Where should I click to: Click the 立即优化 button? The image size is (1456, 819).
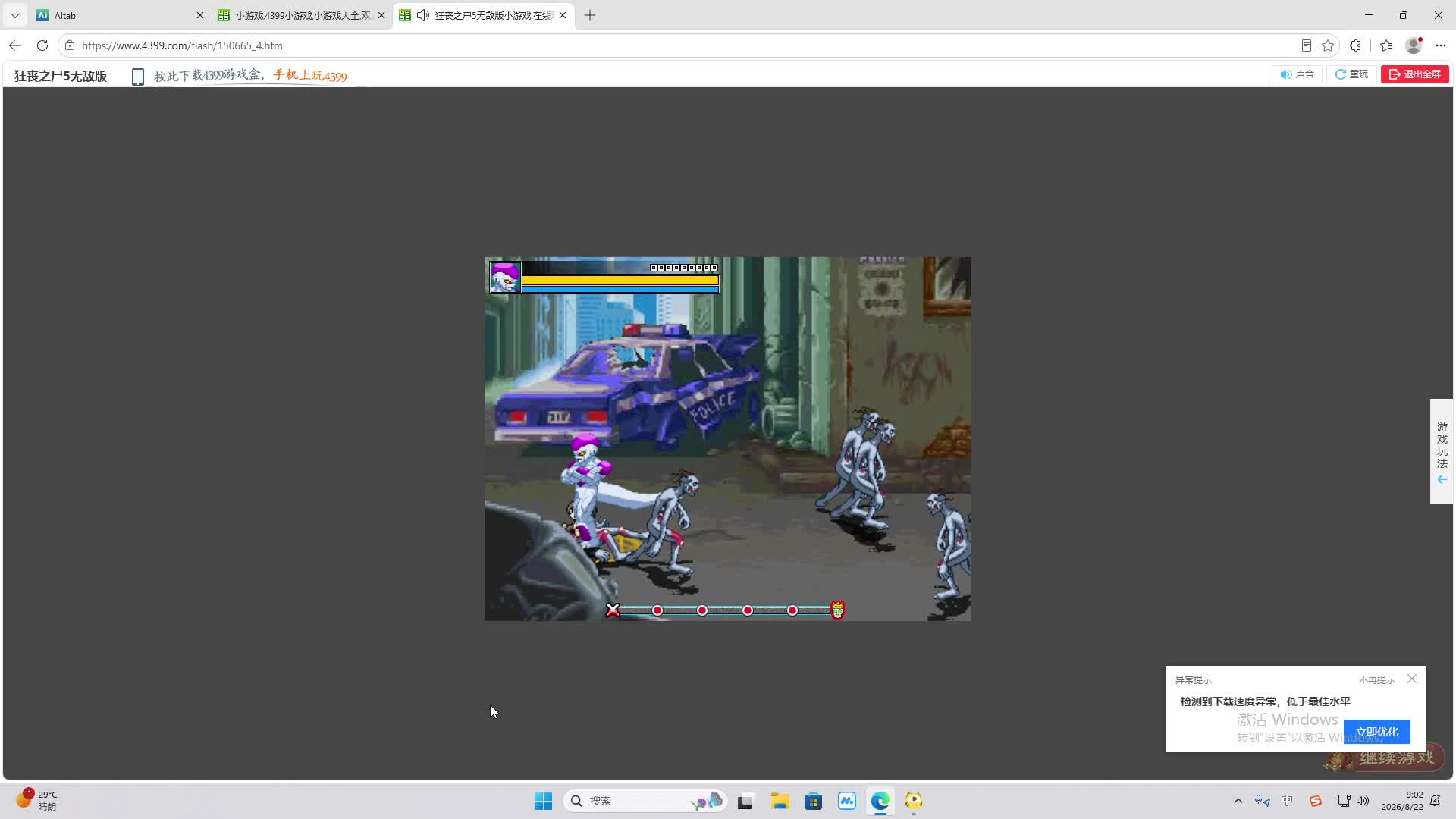point(1377,732)
